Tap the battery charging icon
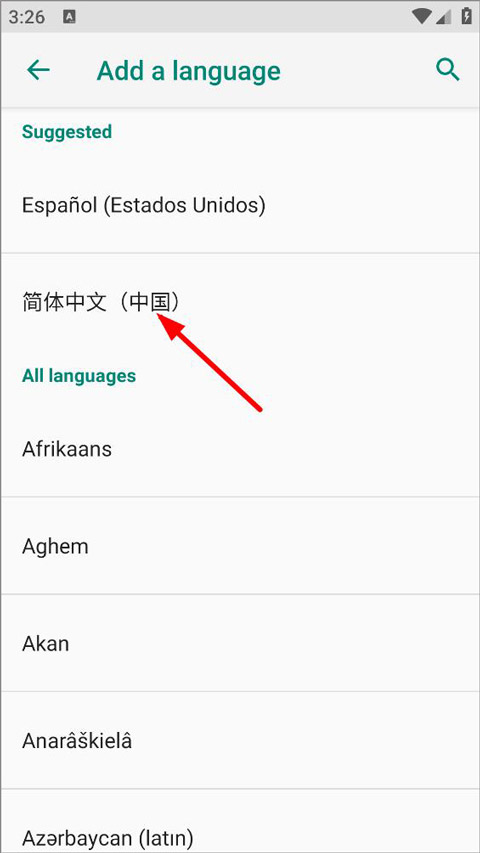Image resolution: width=480 pixels, height=853 pixels. [x=466, y=17]
